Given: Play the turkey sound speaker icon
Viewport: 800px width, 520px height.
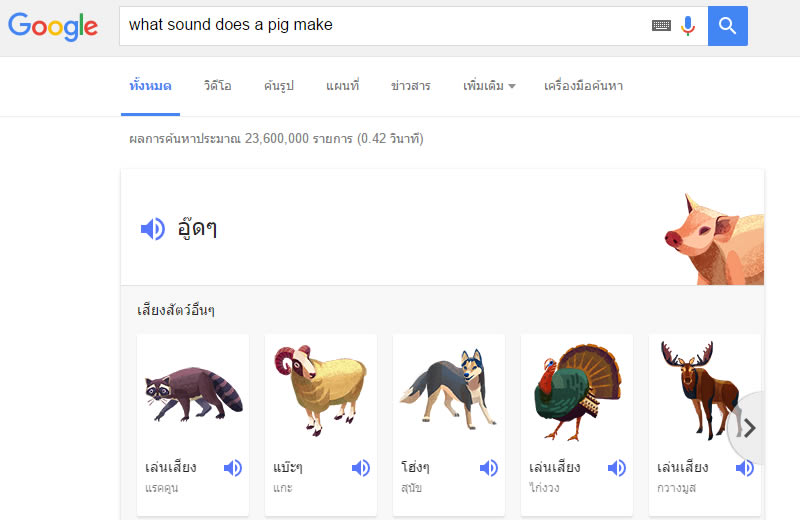Looking at the screenshot, I should [x=617, y=467].
